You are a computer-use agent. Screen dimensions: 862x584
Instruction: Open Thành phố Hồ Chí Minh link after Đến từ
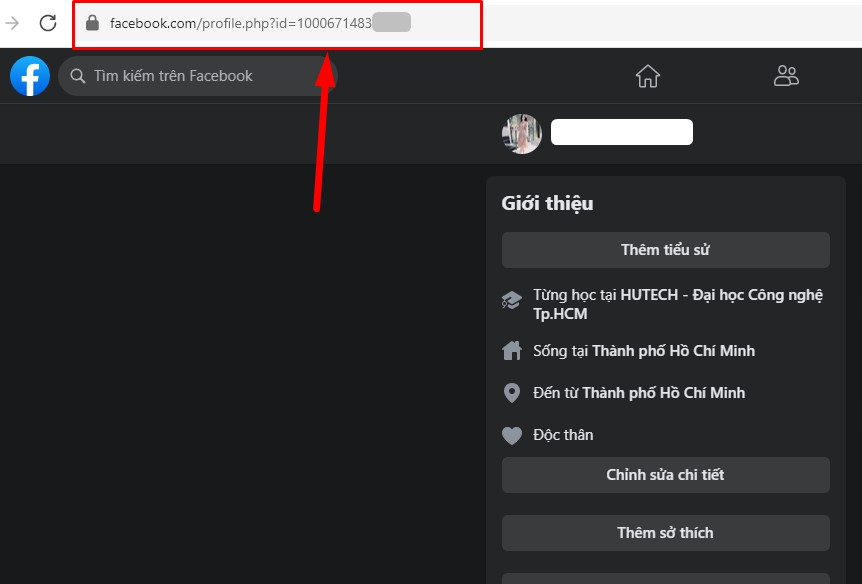(x=664, y=393)
